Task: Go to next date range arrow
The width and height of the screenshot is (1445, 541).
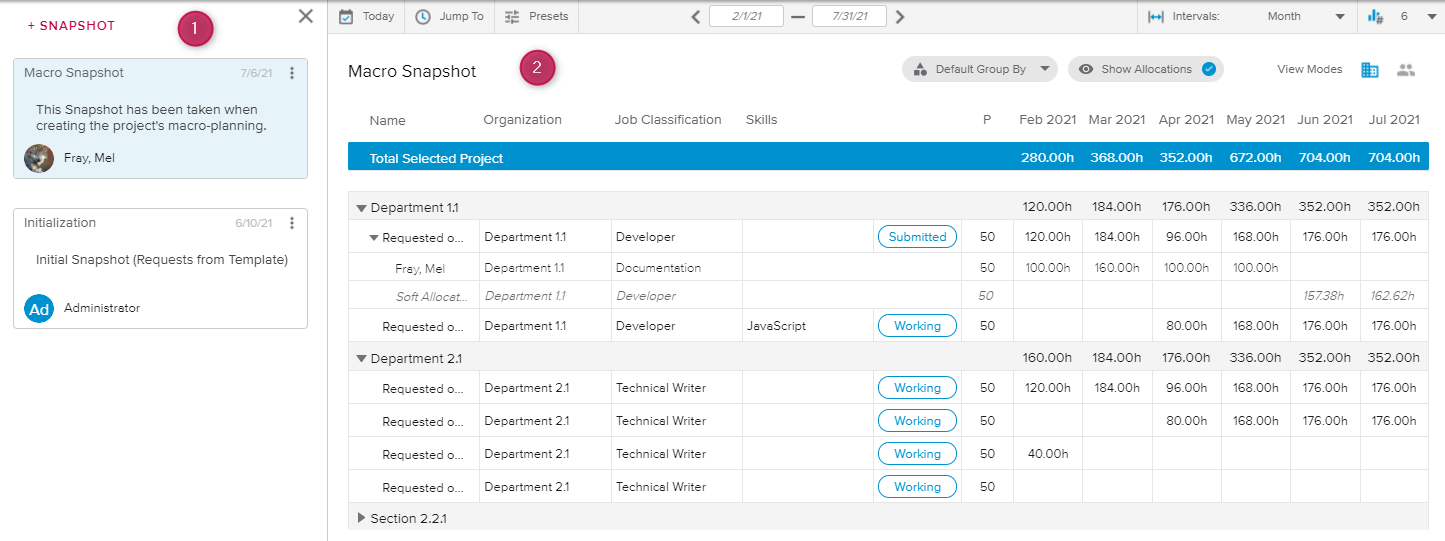Action: (x=900, y=17)
